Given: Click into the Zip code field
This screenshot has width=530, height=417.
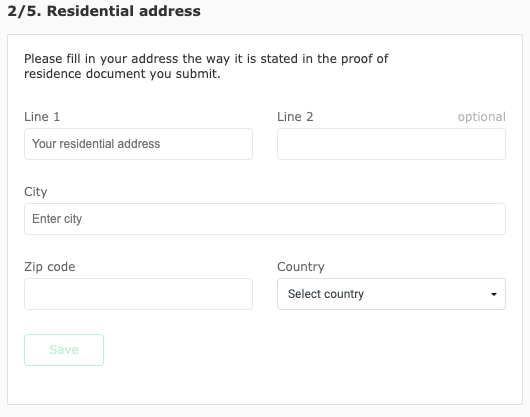Looking at the screenshot, I should pos(138,294).
